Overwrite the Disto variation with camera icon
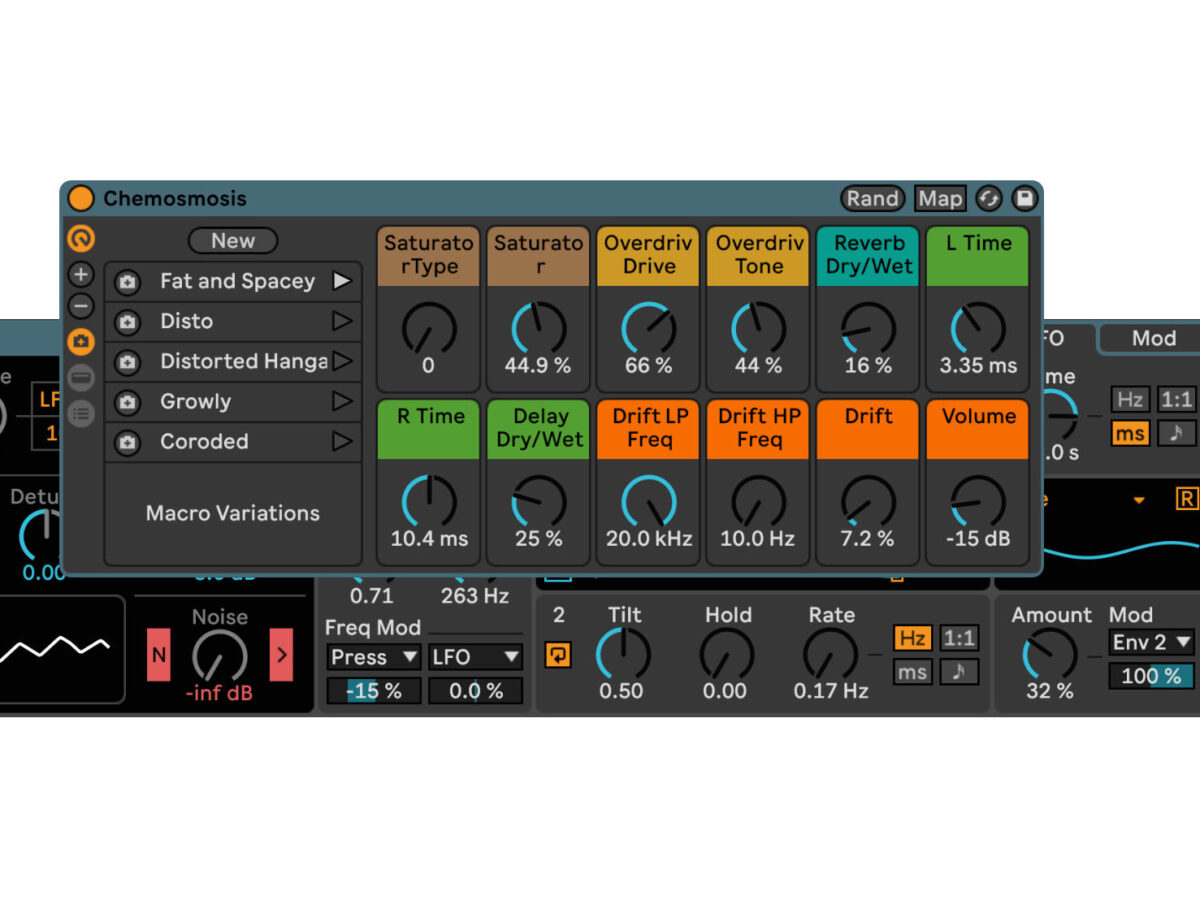Screen dimensions: 1200x900 point(127,322)
